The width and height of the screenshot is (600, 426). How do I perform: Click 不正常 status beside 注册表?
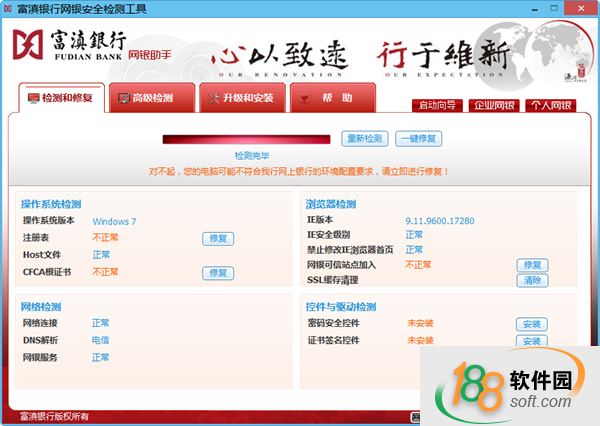point(105,238)
